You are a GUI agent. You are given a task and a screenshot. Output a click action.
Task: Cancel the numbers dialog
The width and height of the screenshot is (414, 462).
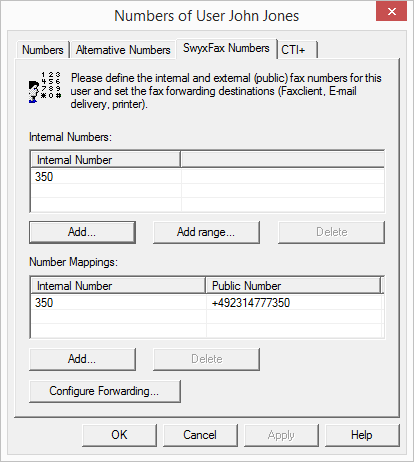(x=200, y=435)
